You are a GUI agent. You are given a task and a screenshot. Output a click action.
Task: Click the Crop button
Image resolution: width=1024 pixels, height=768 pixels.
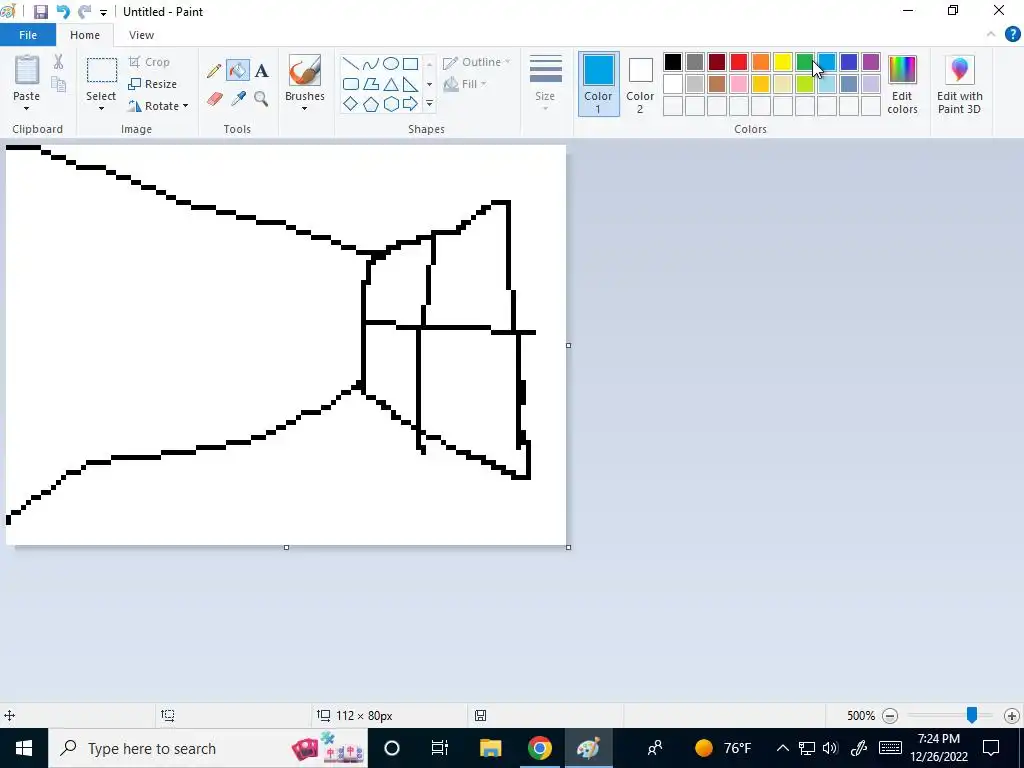(150, 62)
